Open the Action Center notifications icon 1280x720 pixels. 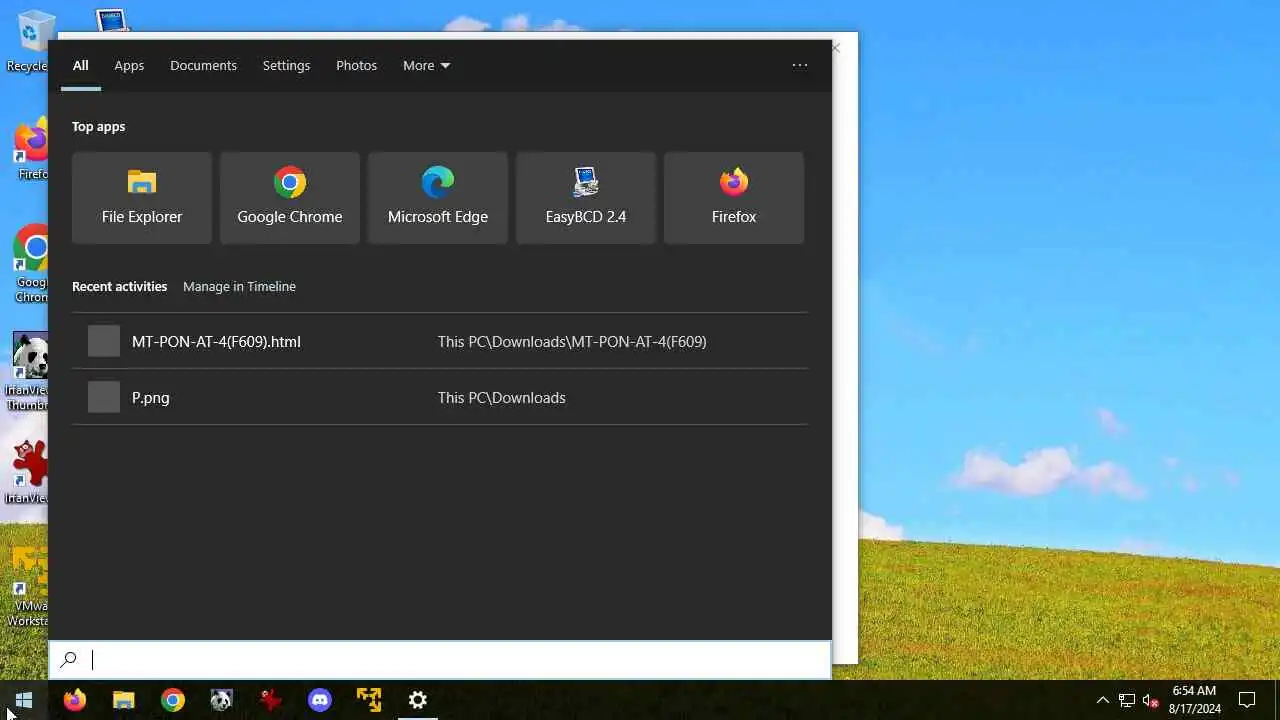pos(1247,700)
